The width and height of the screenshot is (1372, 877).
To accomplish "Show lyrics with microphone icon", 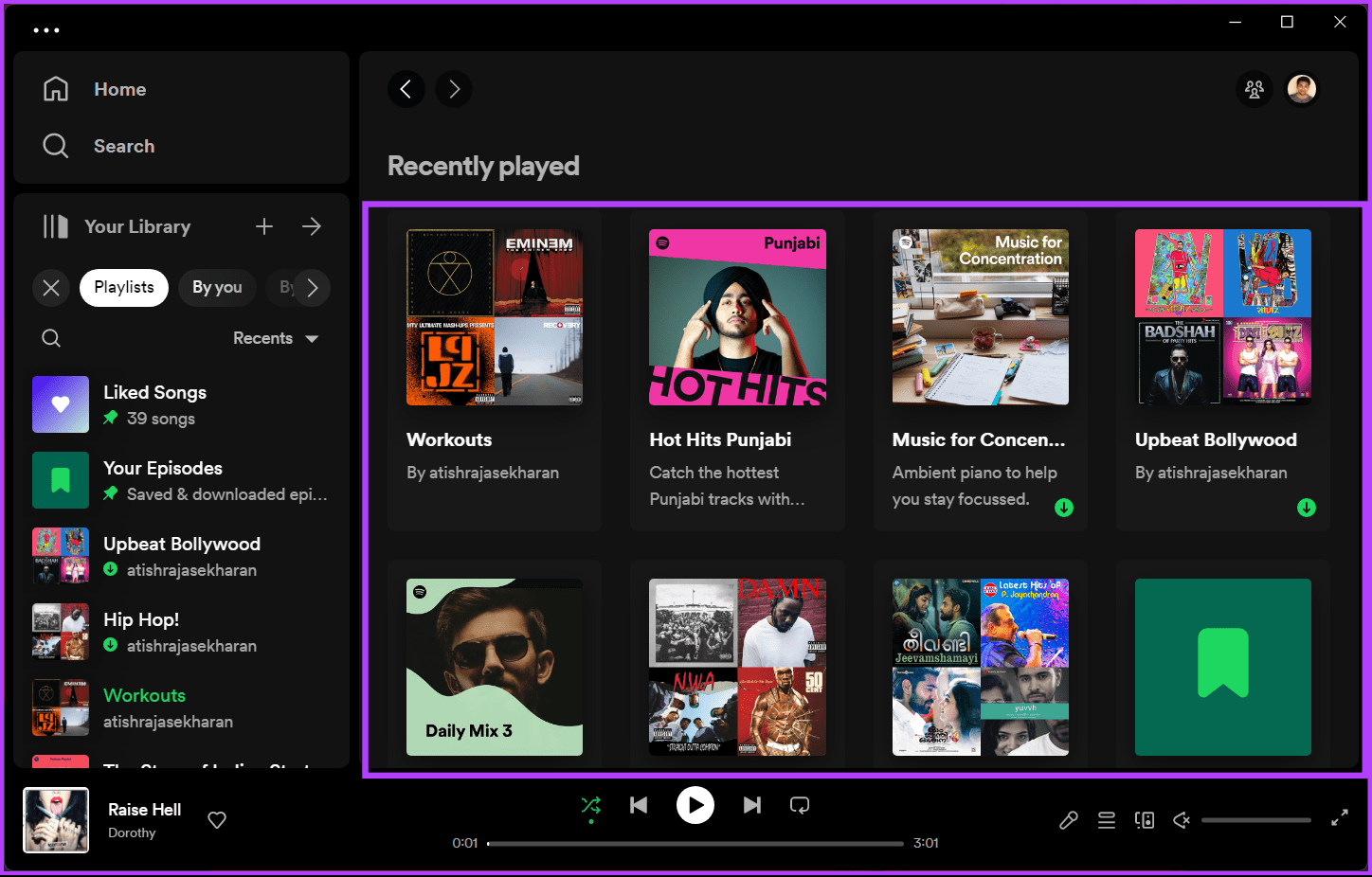I will point(1069,820).
